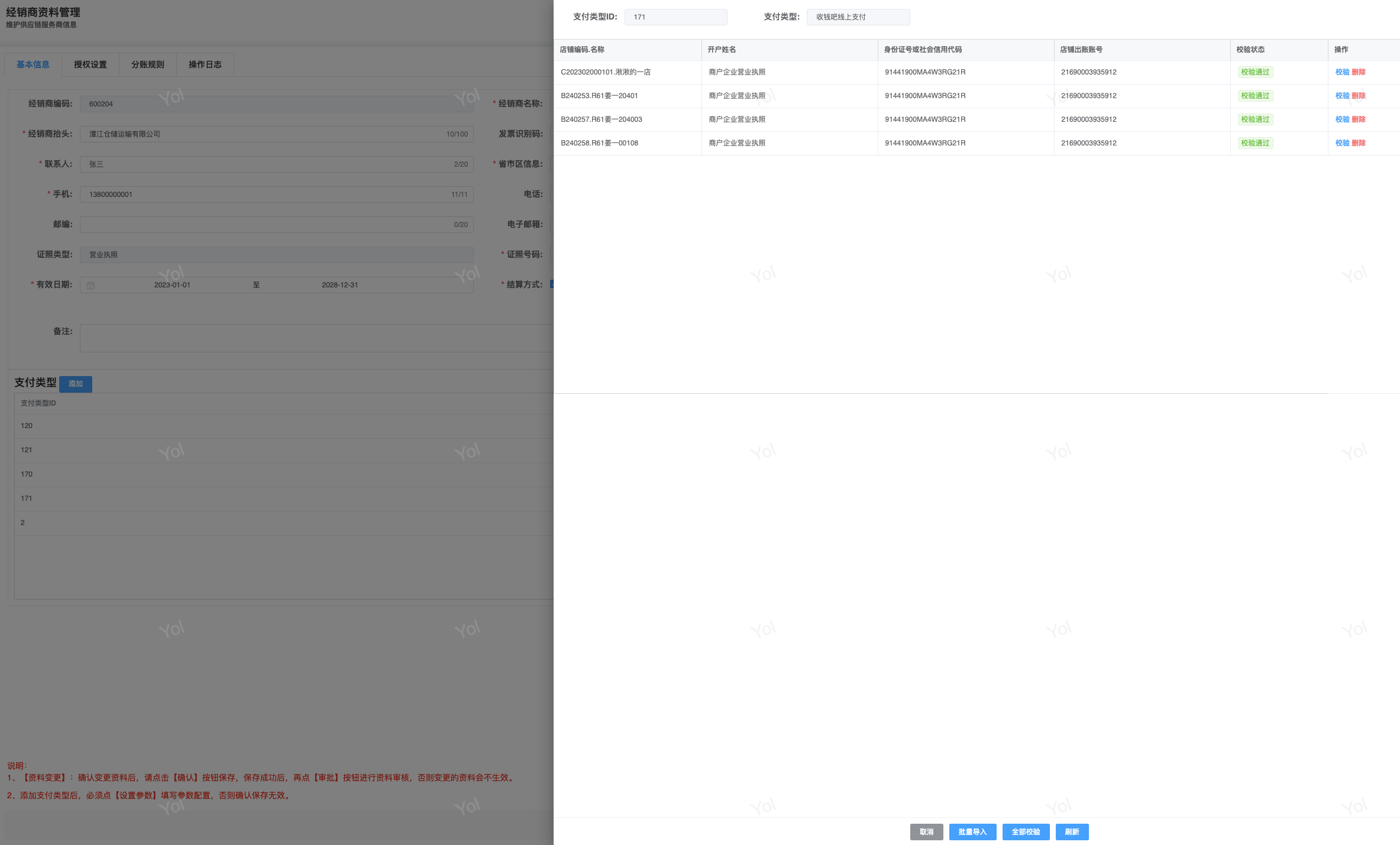Click the 收钱吧线上支付 payment type field
Image resolution: width=1400 pixels, height=845 pixels.
point(858,17)
